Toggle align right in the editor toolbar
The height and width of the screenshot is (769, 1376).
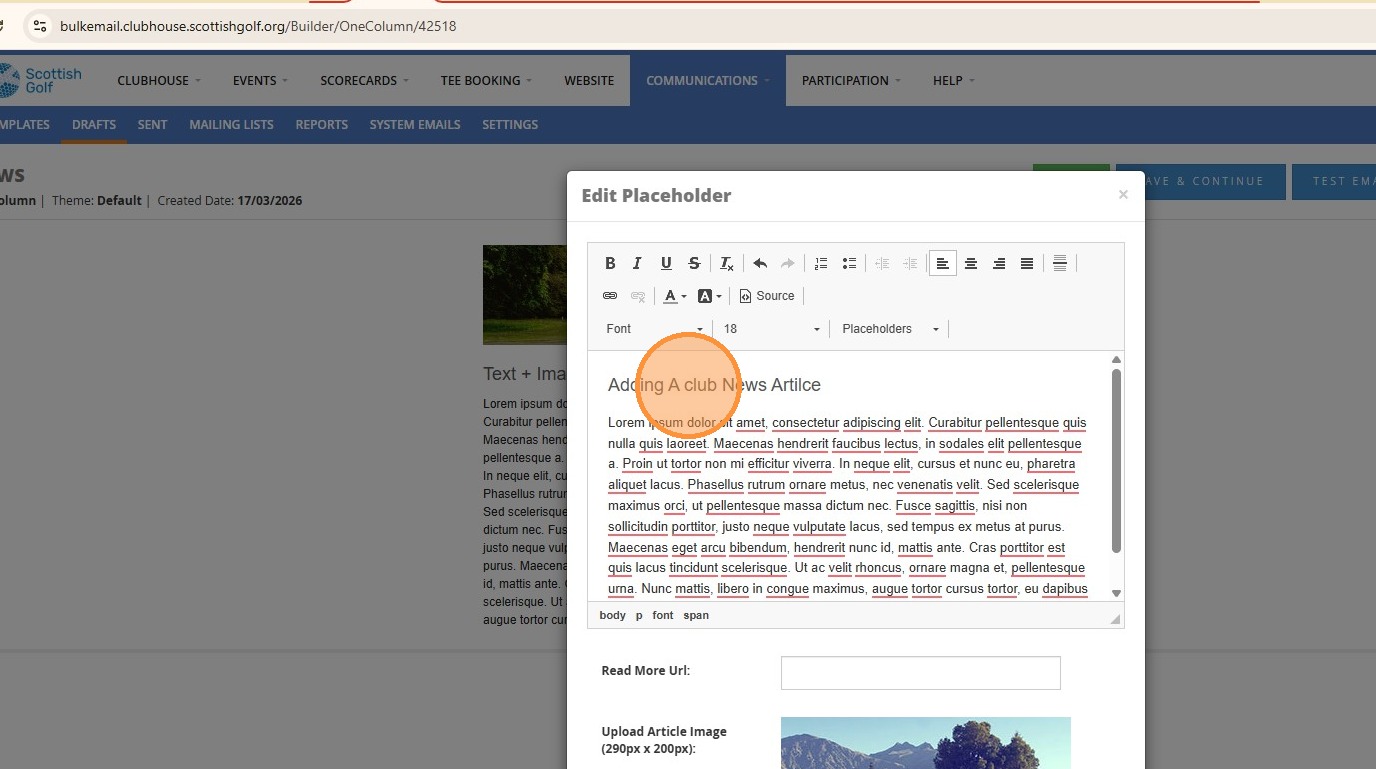999,264
